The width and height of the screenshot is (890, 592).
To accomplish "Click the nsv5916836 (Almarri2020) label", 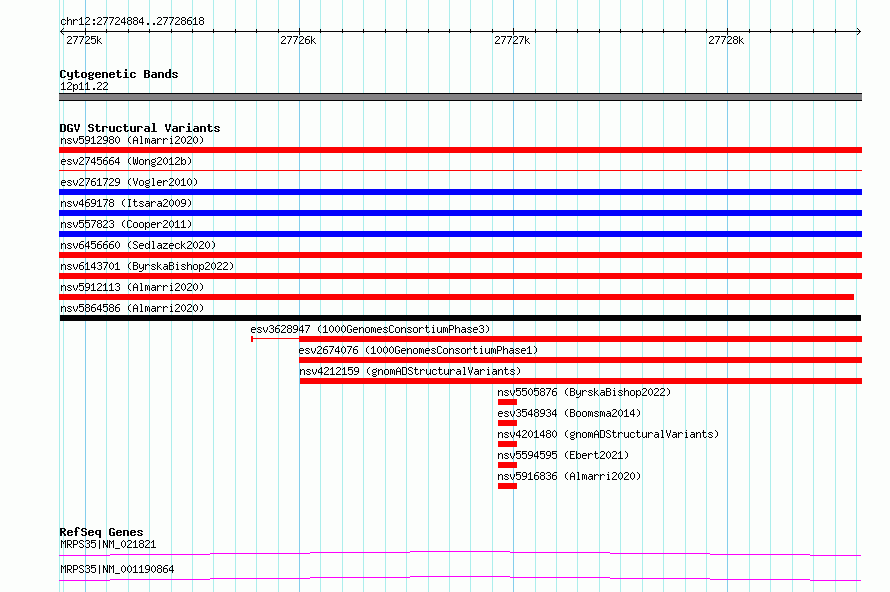I will pos(569,476).
